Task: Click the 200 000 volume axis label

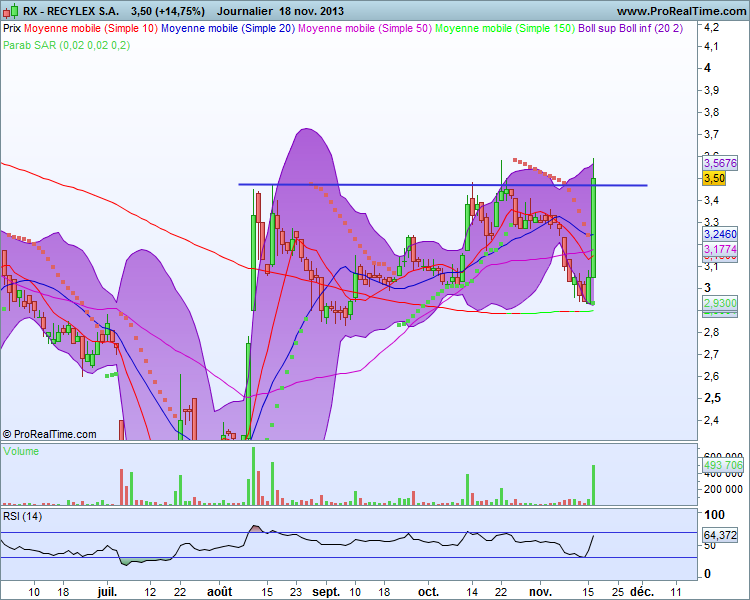Action: [x=723, y=489]
